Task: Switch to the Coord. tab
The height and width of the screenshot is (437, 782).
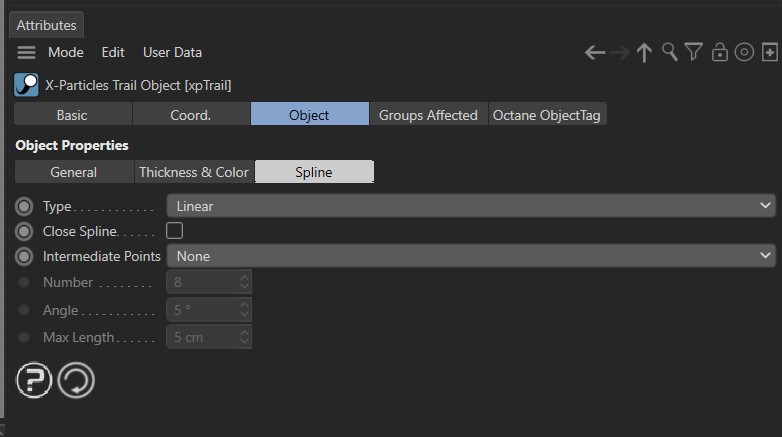Action: [x=191, y=115]
